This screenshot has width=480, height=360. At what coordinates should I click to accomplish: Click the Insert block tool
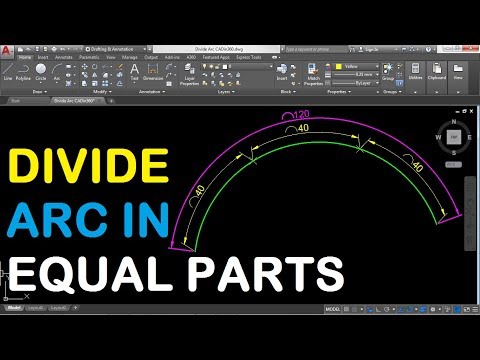pyautogui.click(x=282, y=72)
